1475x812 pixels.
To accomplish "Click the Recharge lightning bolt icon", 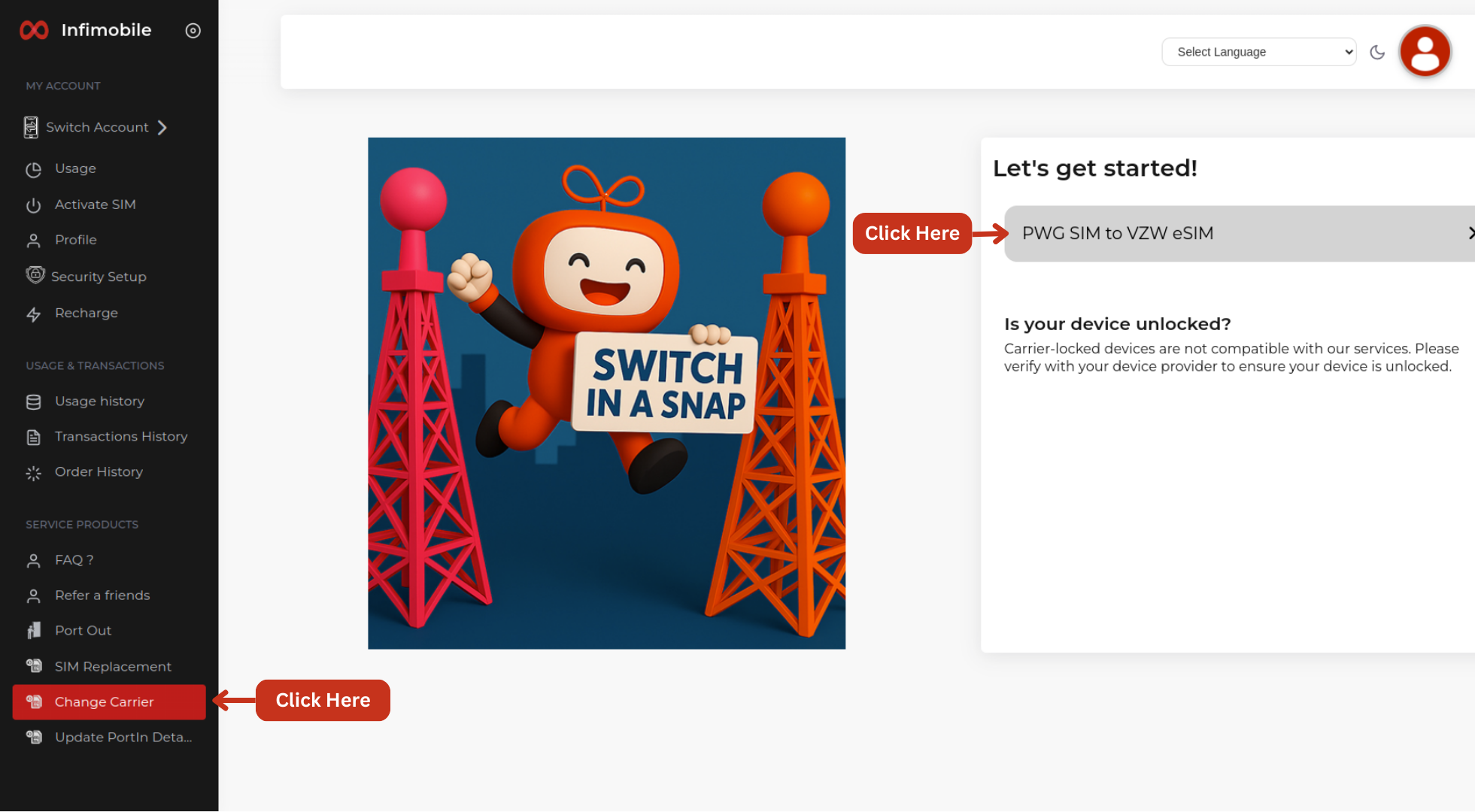I will (34, 314).
